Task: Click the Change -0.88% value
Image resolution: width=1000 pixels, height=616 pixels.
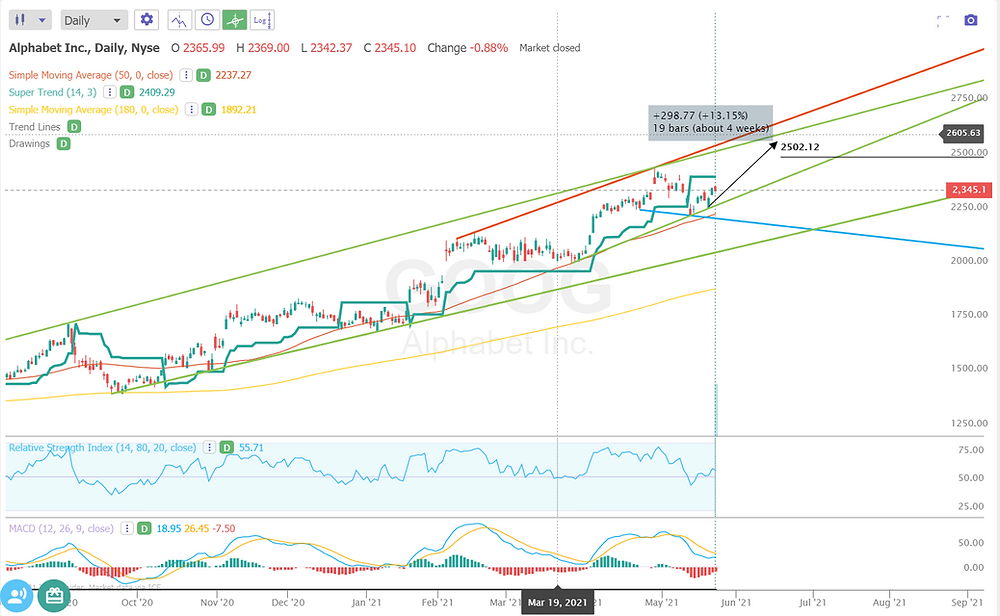Action: pos(467,48)
